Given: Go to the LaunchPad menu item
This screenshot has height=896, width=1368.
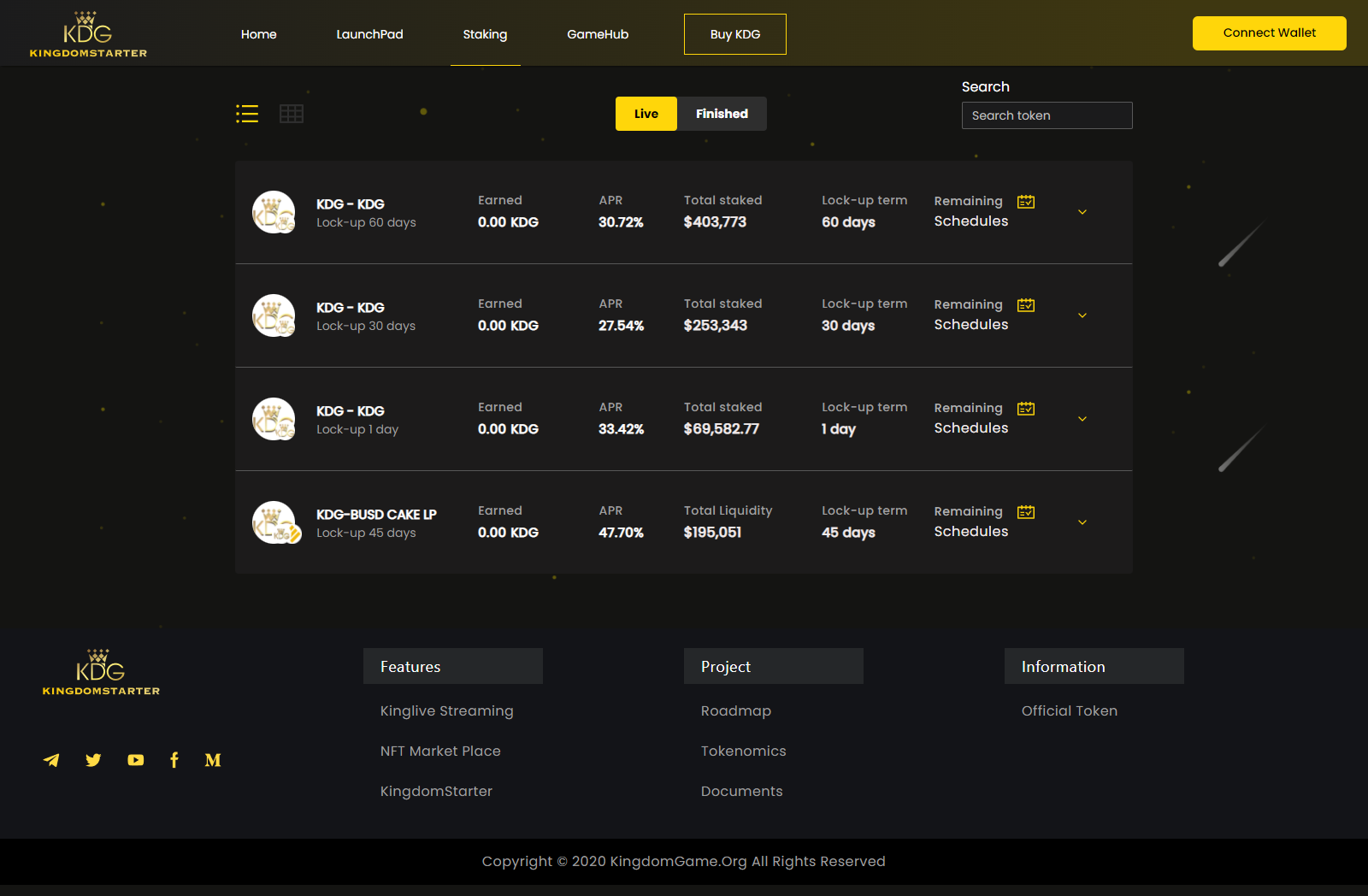Looking at the screenshot, I should pos(369,34).
